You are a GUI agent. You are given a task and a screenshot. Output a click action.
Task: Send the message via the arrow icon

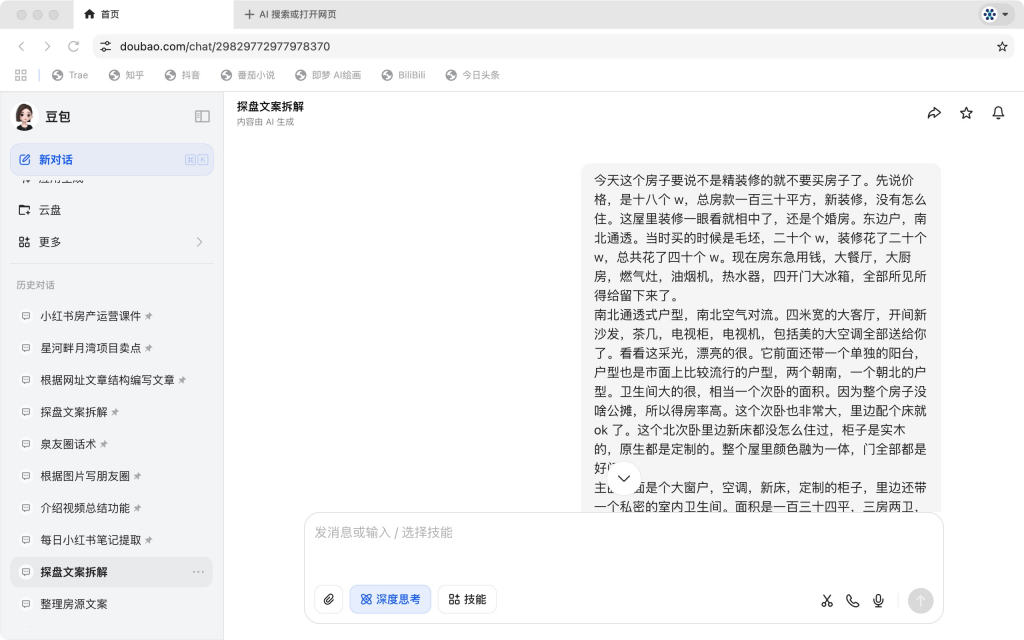click(920, 600)
